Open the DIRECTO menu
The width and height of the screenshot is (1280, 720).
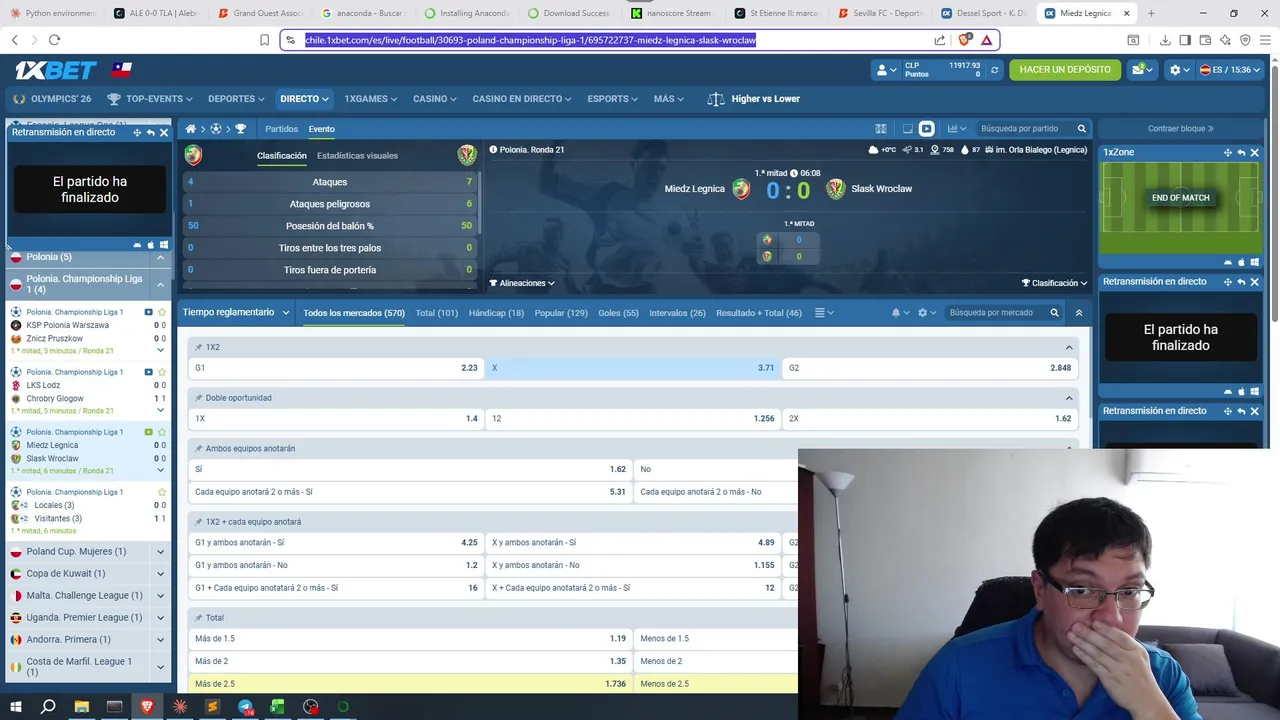click(304, 99)
